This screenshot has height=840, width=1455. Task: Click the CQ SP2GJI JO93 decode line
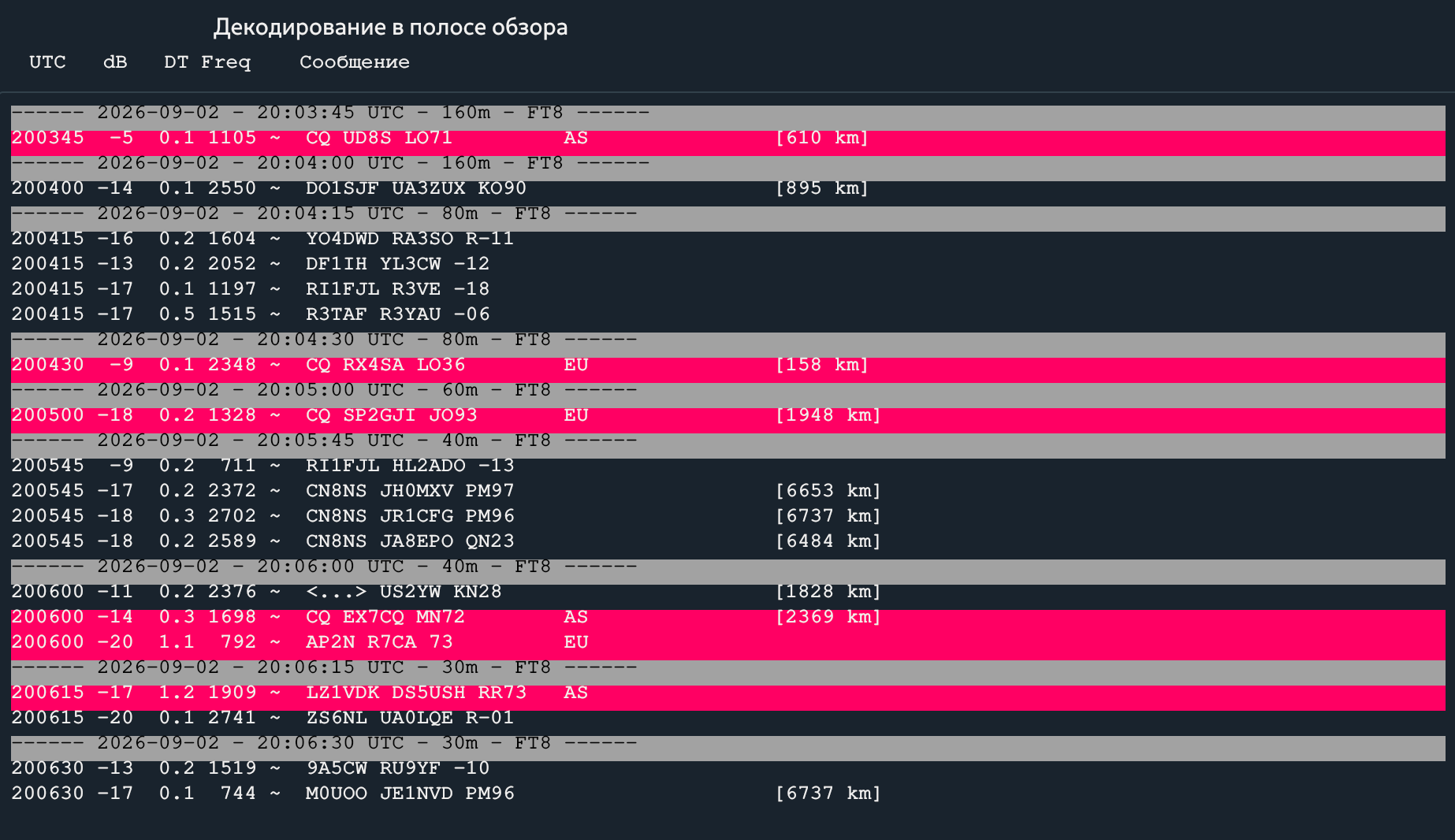click(x=727, y=415)
